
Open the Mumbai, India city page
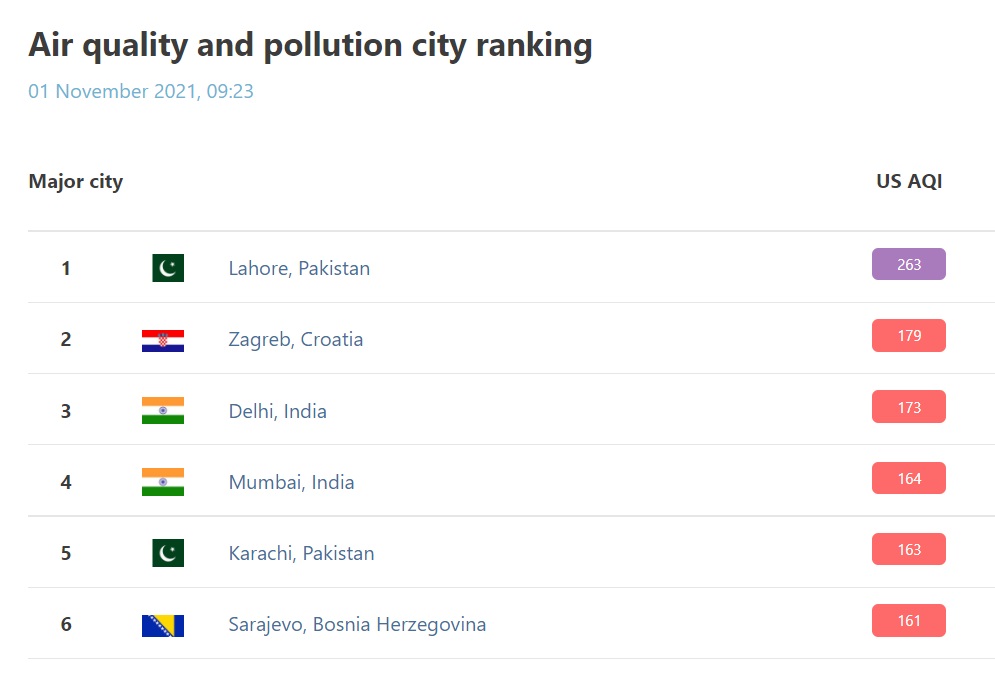tap(291, 482)
